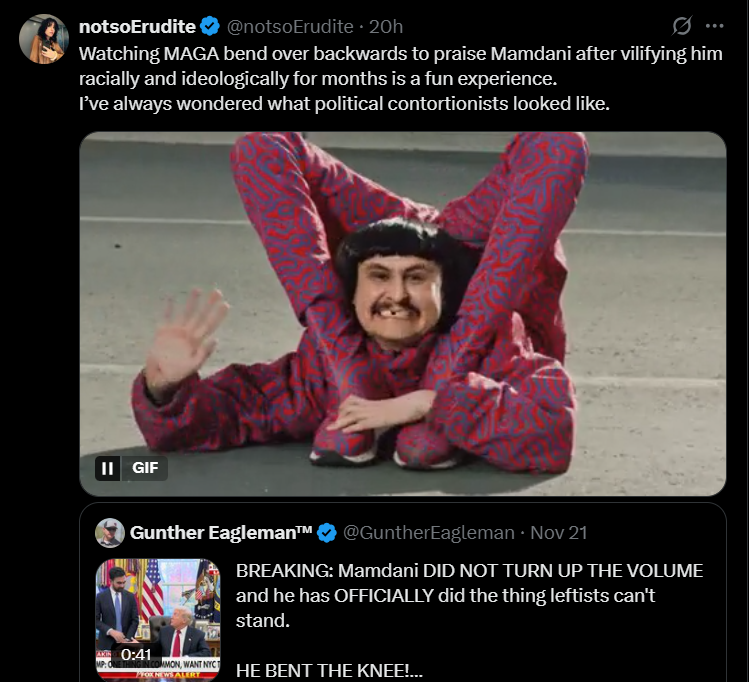Play the quoted Fox News video thumbnail
The image size is (749, 682).
[x=158, y=619]
